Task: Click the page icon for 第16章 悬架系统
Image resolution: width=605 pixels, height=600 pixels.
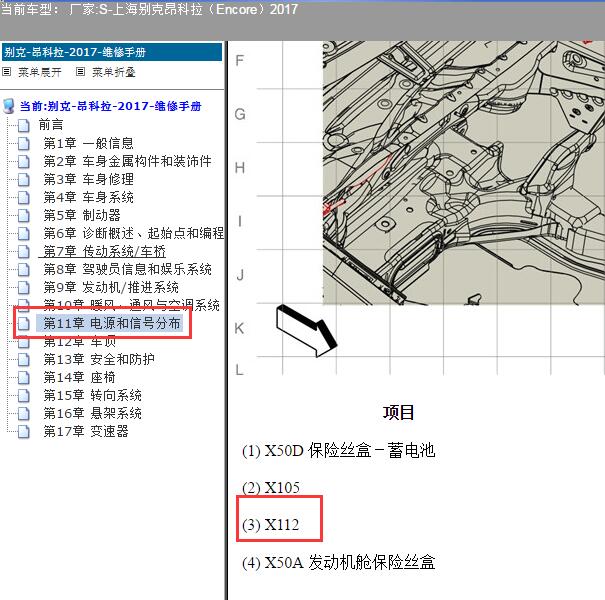Action: 24,414
